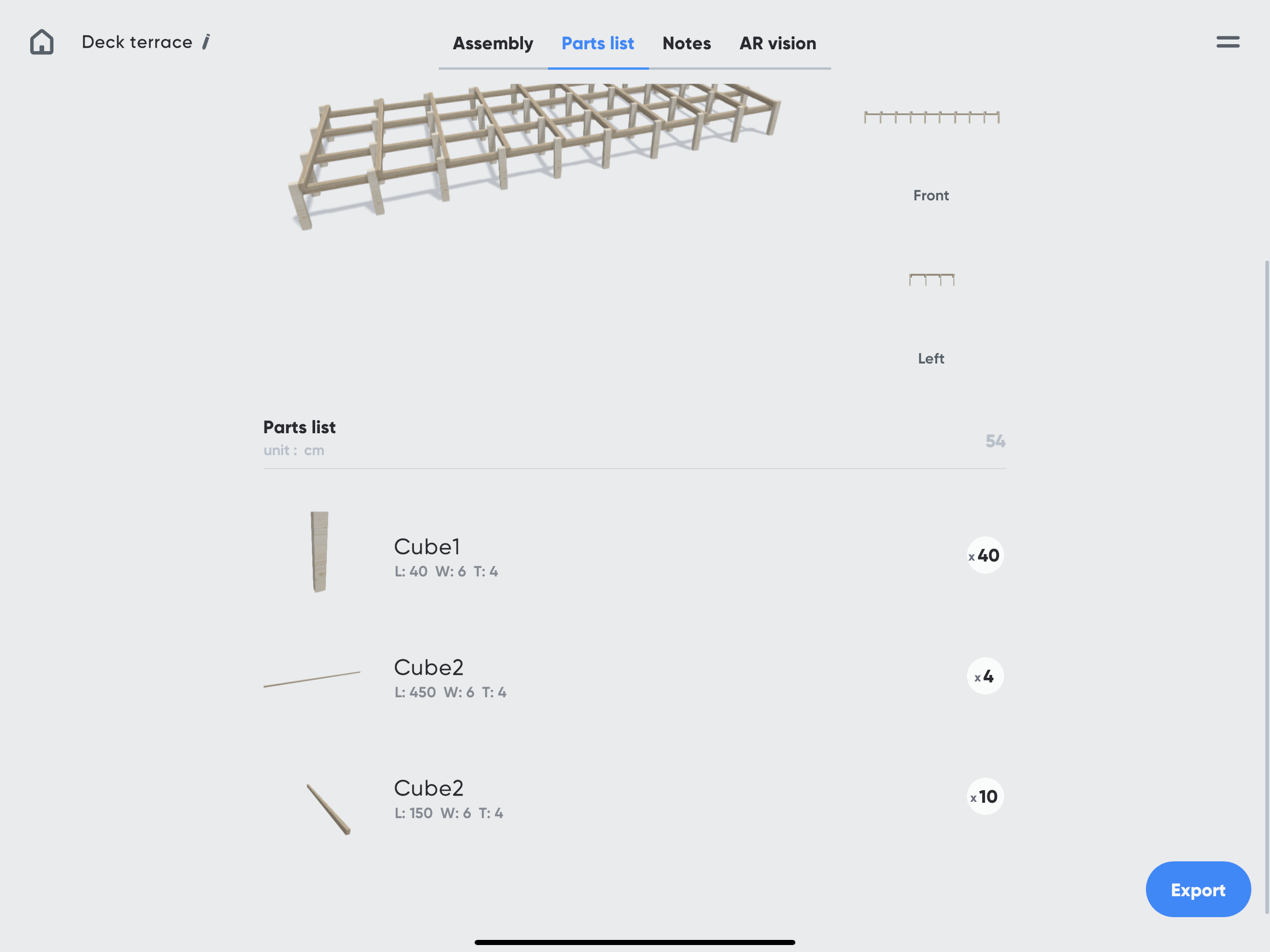1270x952 pixels.
Task: Select the Front view thumbnail
Action: coord(931,118)
